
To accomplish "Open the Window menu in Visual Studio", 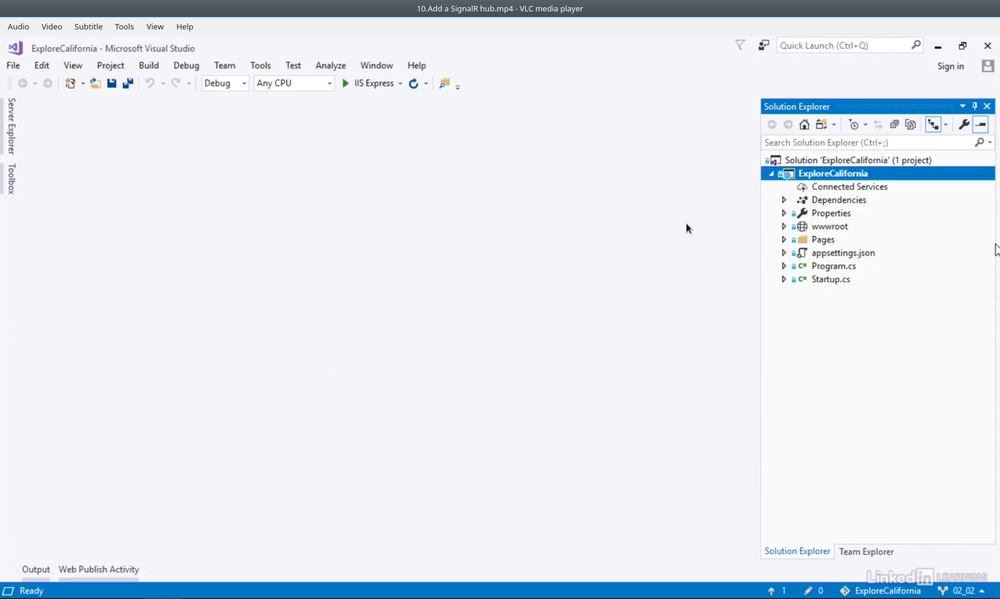I will (376, 65).
